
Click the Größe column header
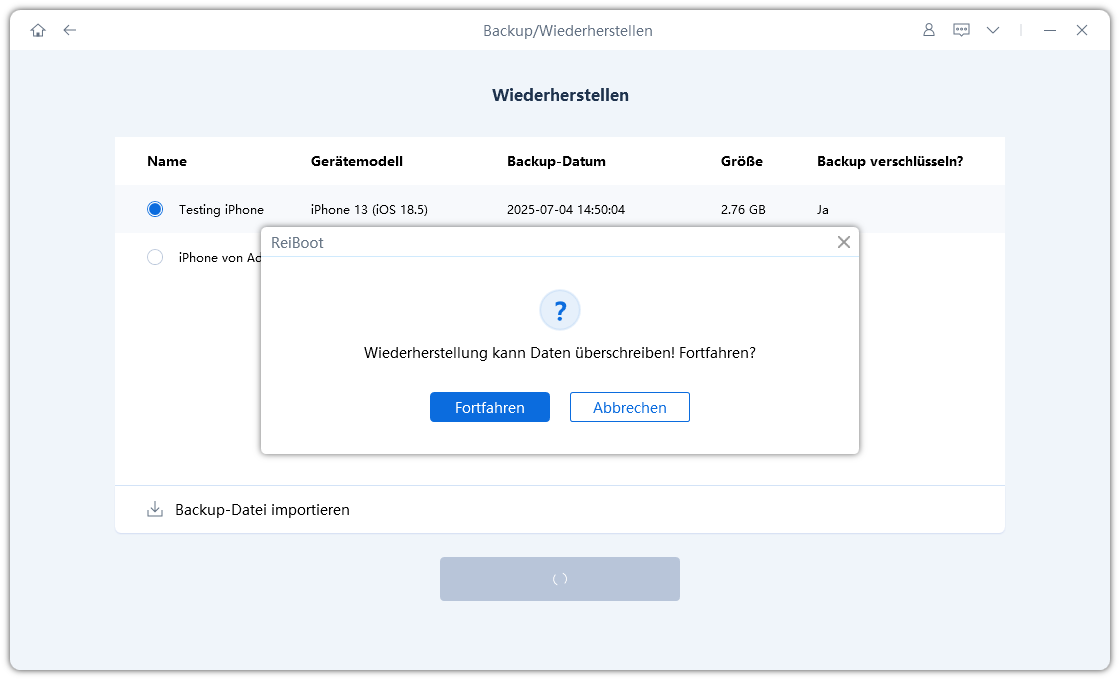coord(742,161)
